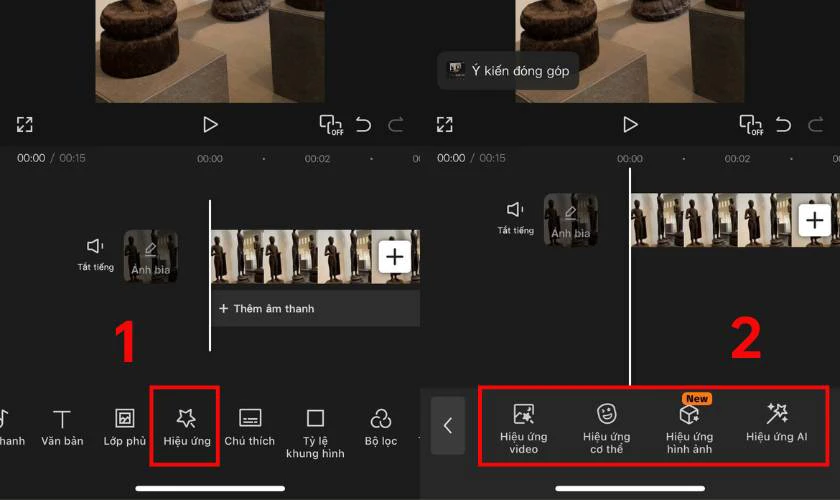Viewport: 840px width, 500px height.
Task: Open the Bộ lọc filters tool
Action: tap(380, 427)
